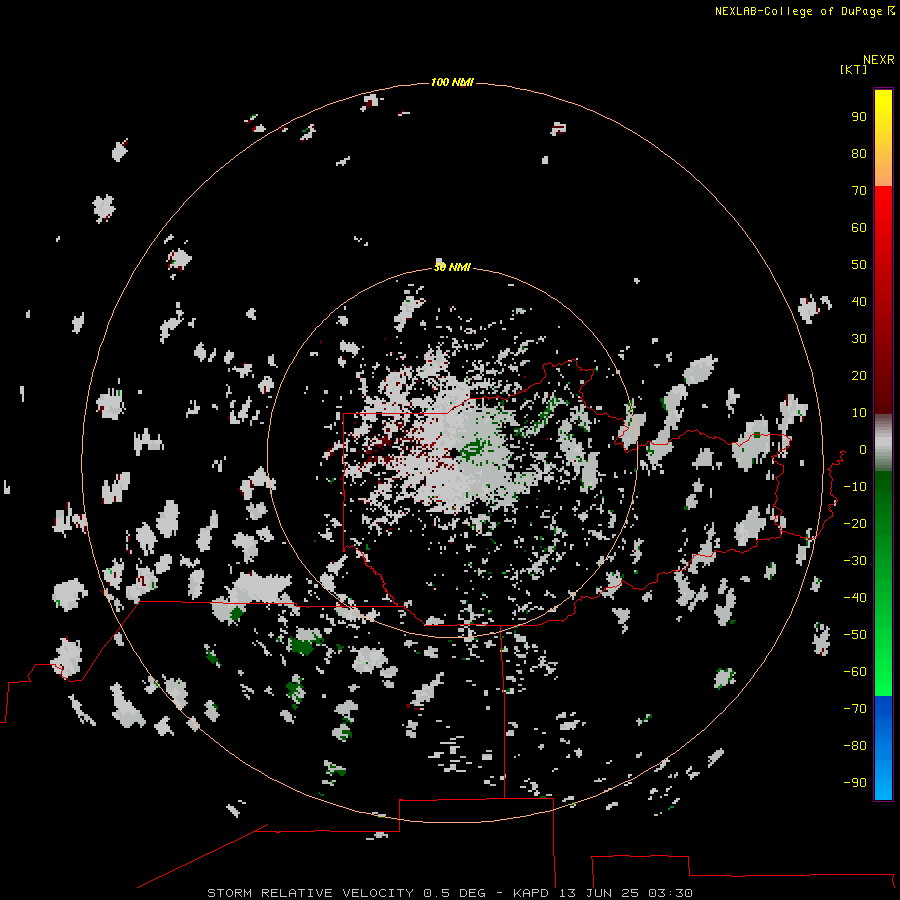Click the 80 value on the velocity scale
The height and width of the screenshot is (900, 900).
(x=859, y=154)
